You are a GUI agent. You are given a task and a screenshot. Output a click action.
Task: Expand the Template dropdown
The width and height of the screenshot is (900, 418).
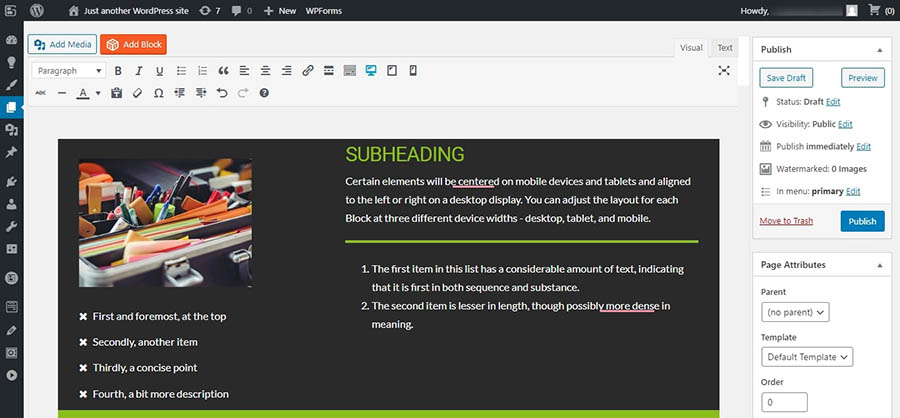click(x=806, y=357)
